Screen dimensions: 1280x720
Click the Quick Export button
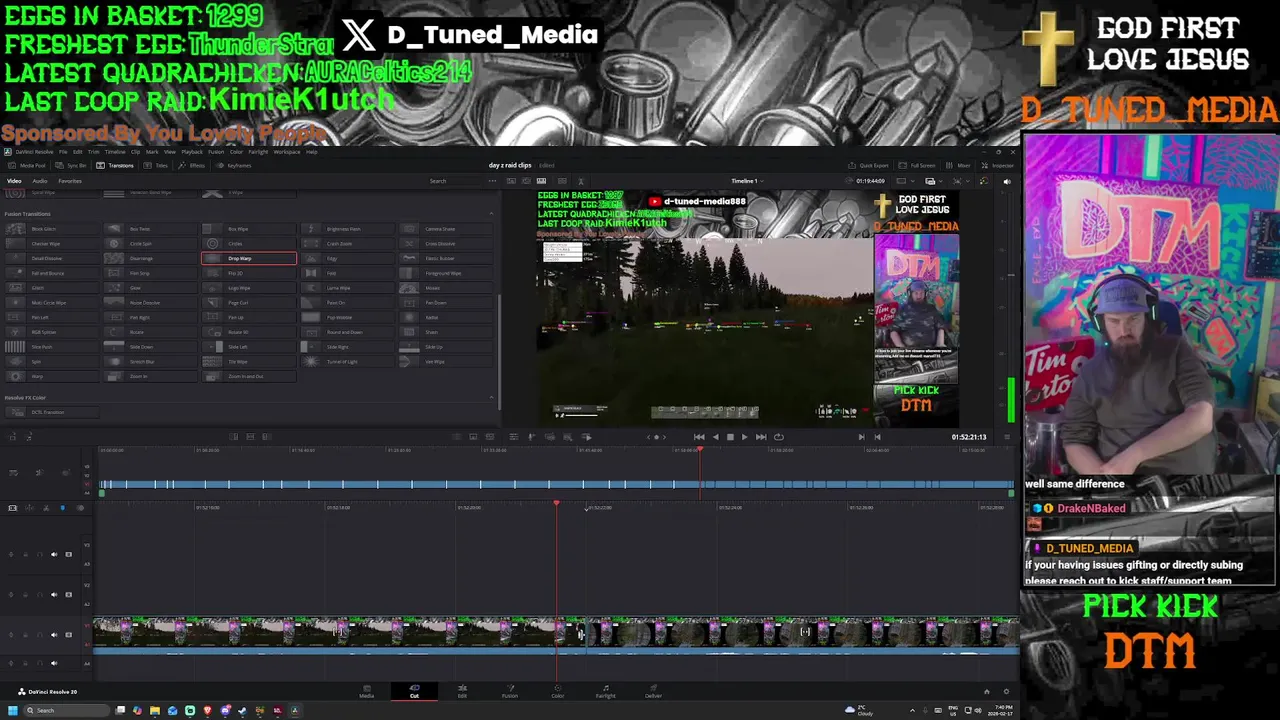[x=868, y=165]
